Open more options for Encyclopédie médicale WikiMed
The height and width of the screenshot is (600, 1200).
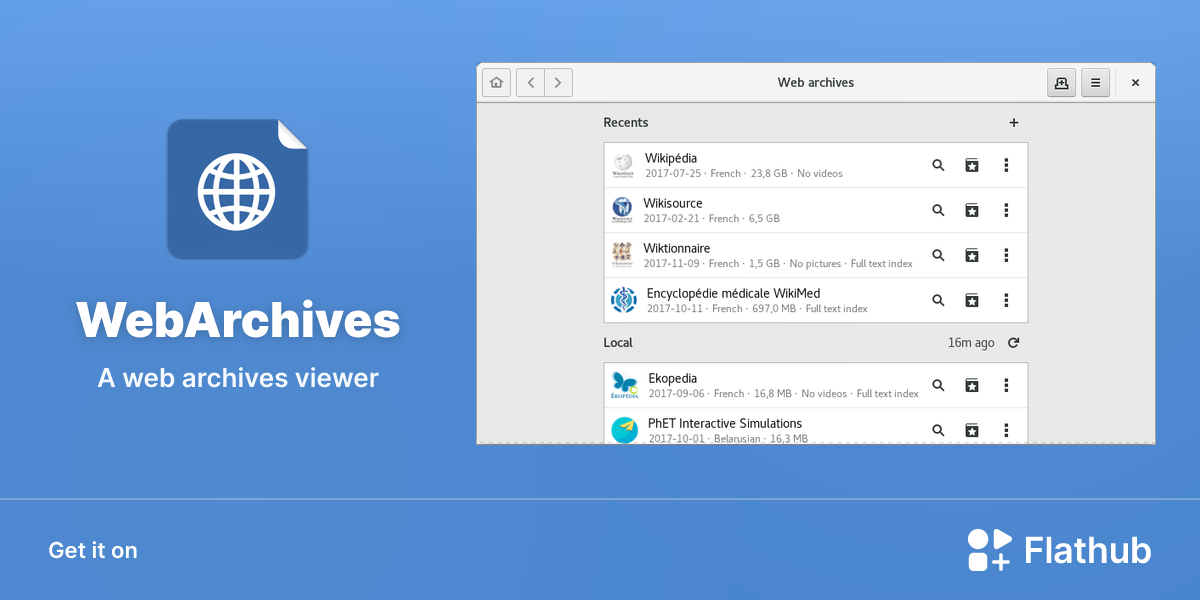[1006, 300]
